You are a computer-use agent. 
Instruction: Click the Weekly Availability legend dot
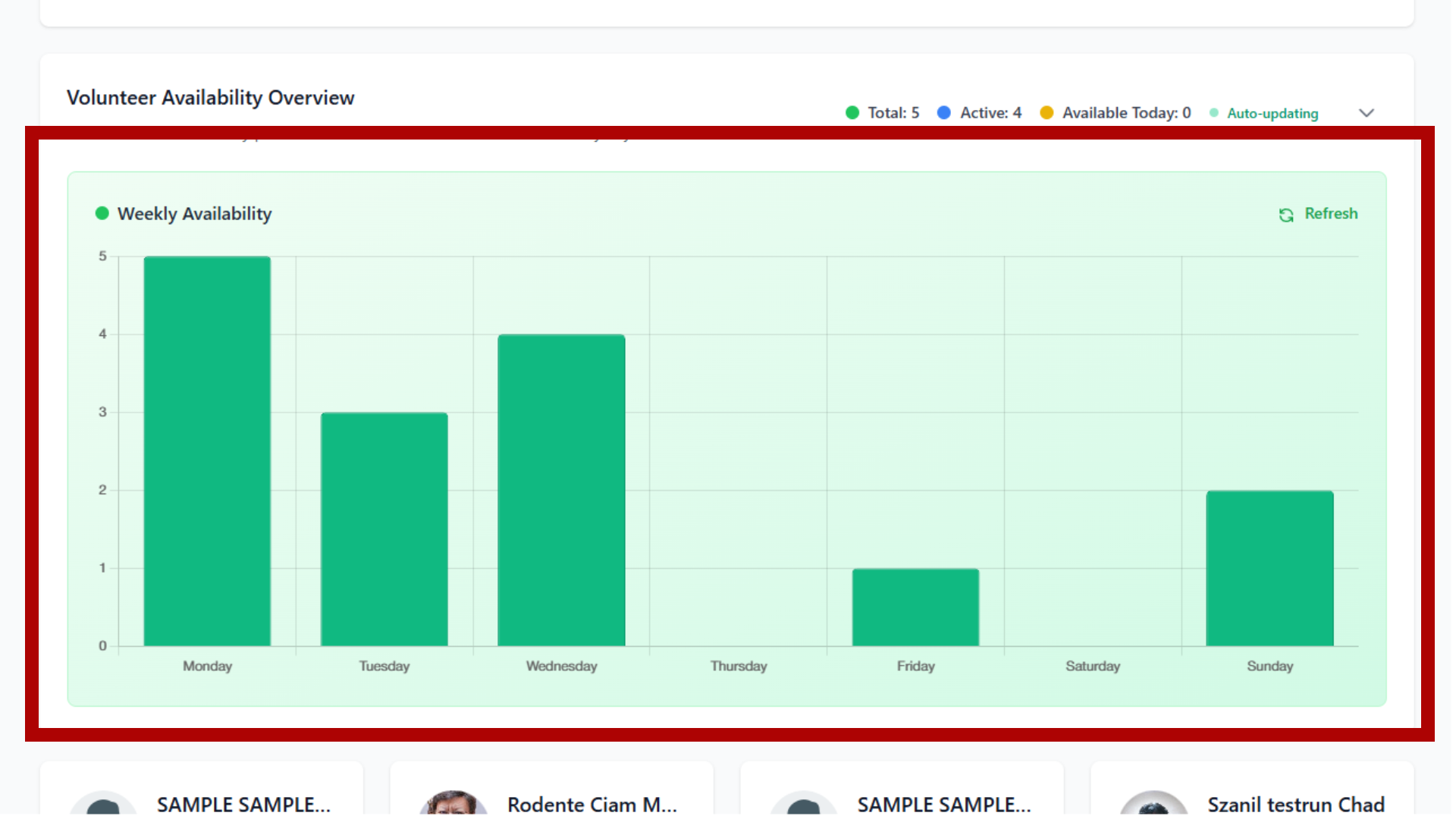pos(102,213)
